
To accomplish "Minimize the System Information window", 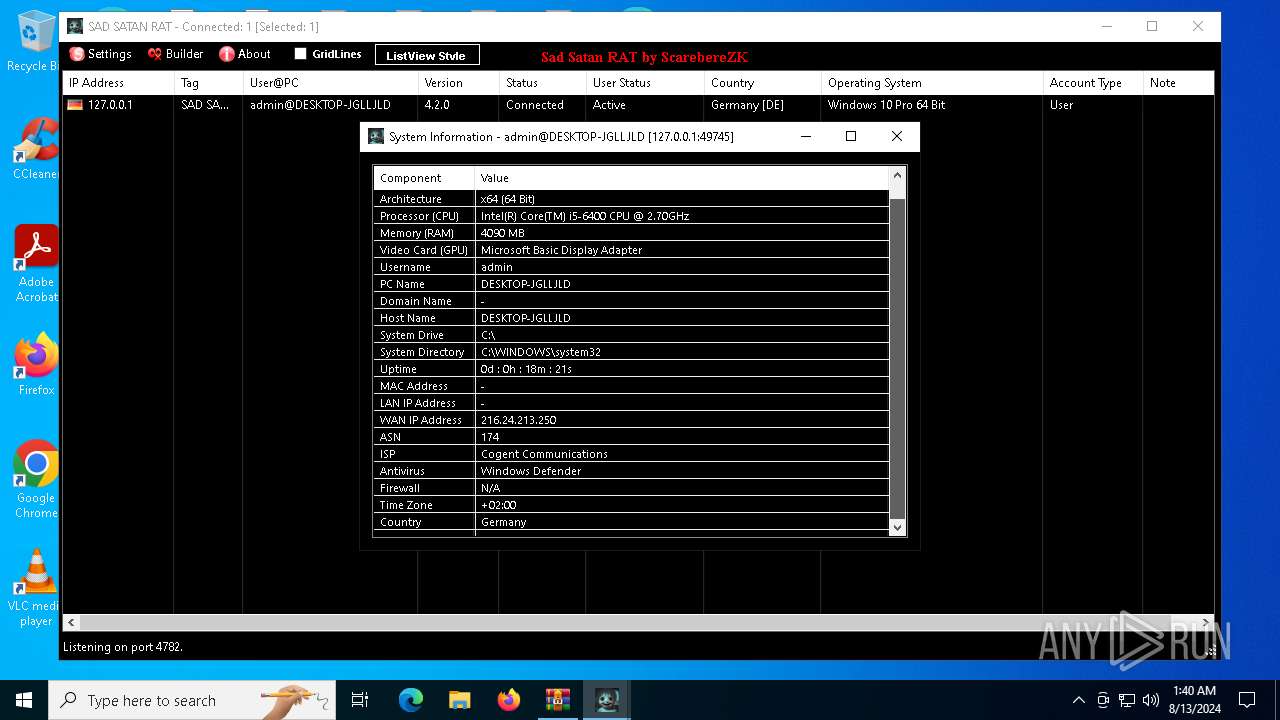I will coord(806,136).
